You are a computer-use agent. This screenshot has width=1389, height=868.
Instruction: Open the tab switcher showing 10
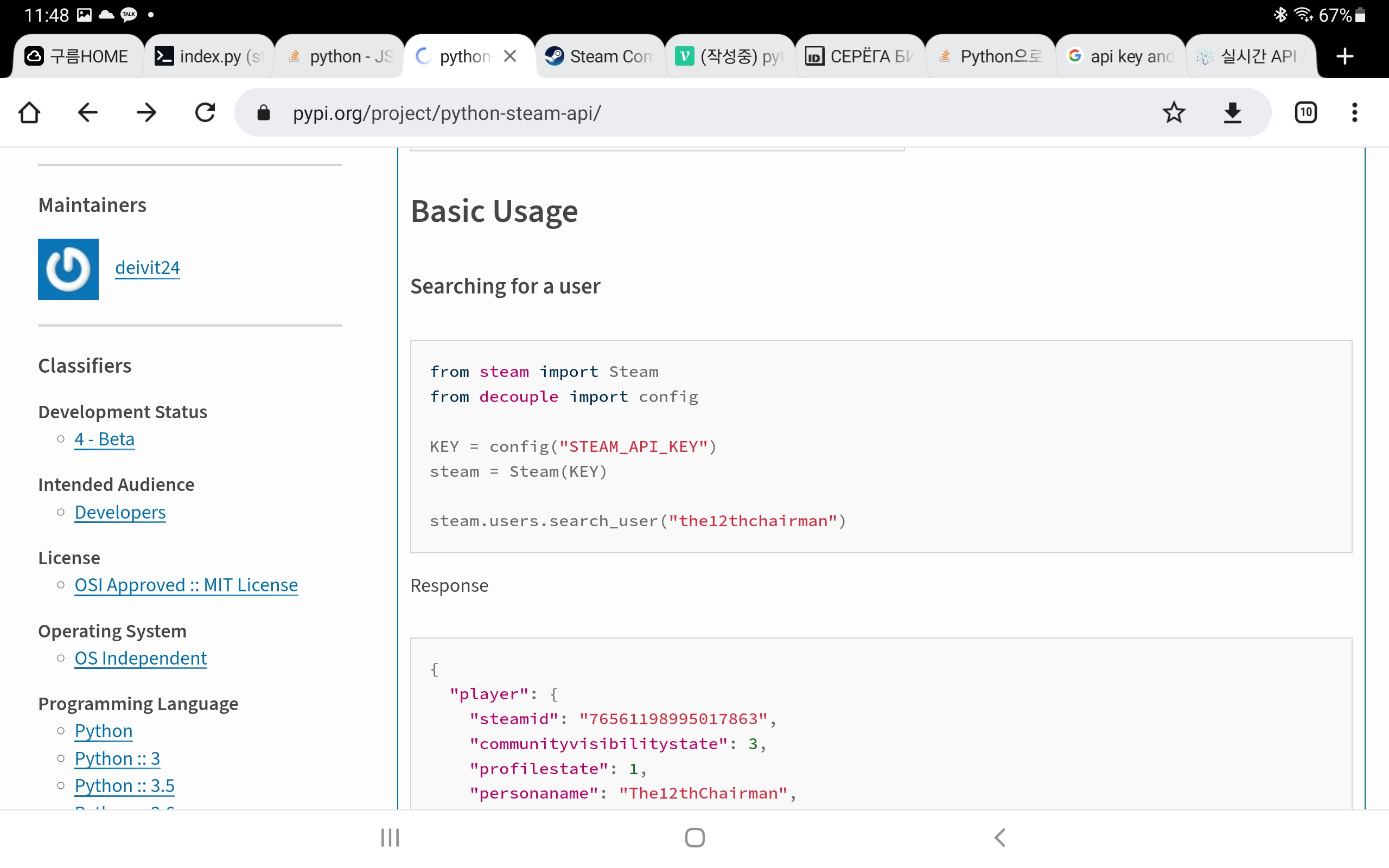coord(1306,112)
